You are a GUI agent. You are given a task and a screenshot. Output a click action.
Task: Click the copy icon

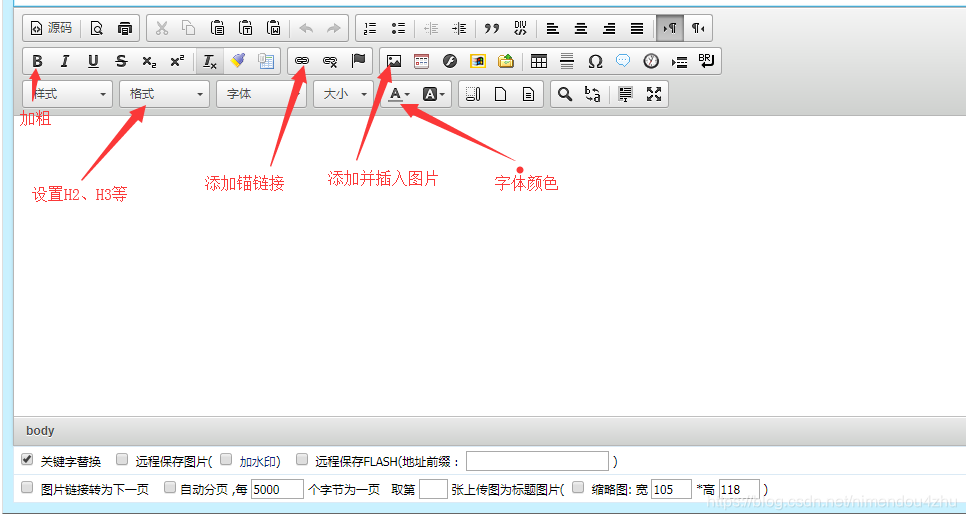point(189,28)
